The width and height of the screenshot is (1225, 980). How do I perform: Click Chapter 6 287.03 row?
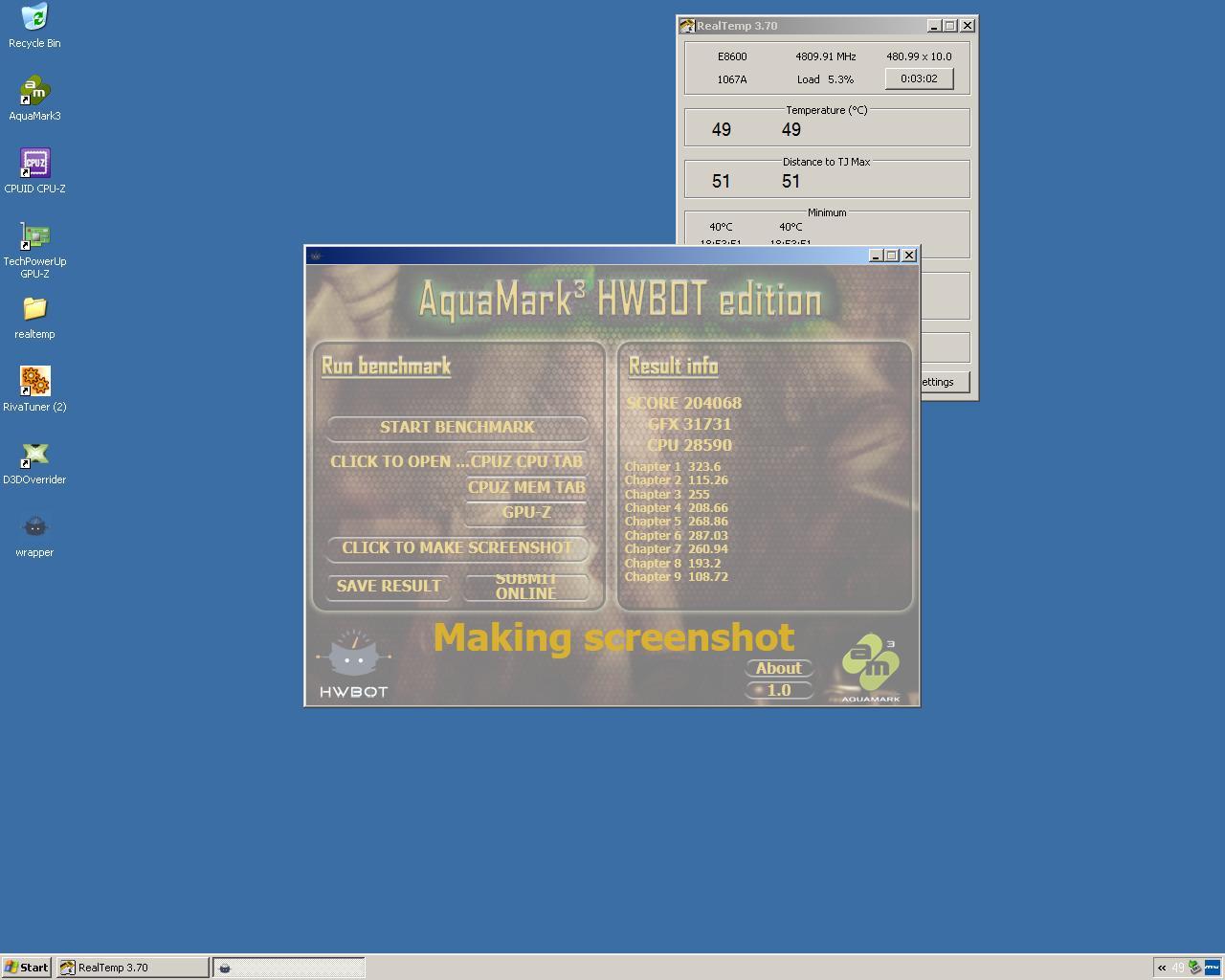(677, 536)
